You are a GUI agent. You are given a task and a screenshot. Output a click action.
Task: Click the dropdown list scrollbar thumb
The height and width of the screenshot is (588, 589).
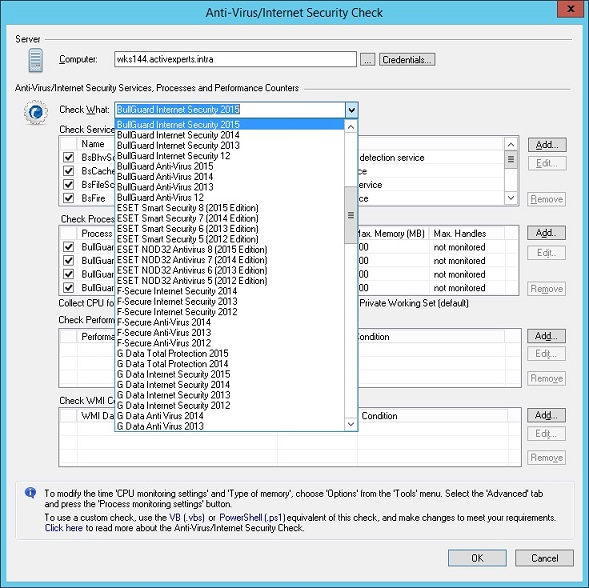coord(351,215)
